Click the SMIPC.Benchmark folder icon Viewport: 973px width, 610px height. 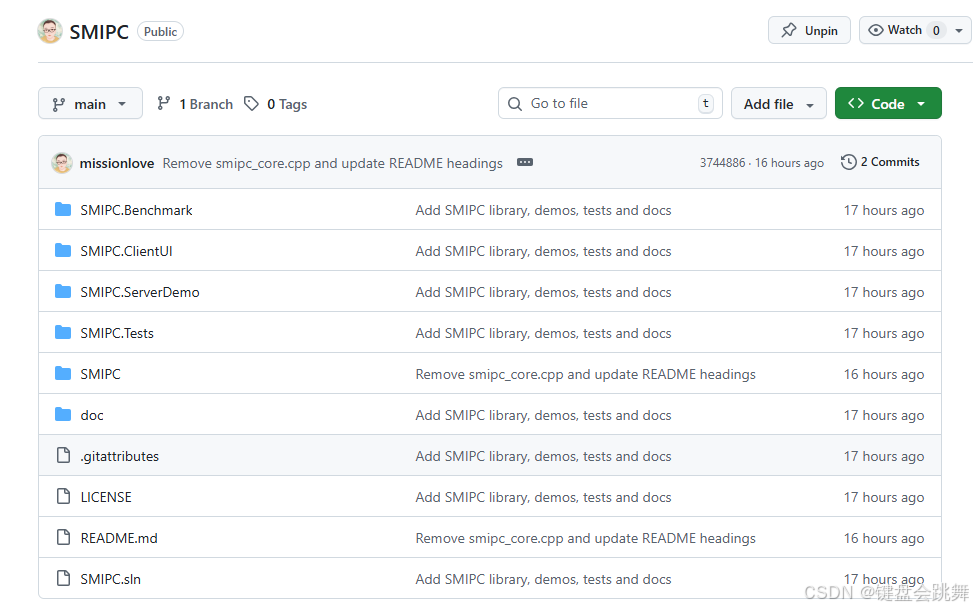tap(63, 210)
